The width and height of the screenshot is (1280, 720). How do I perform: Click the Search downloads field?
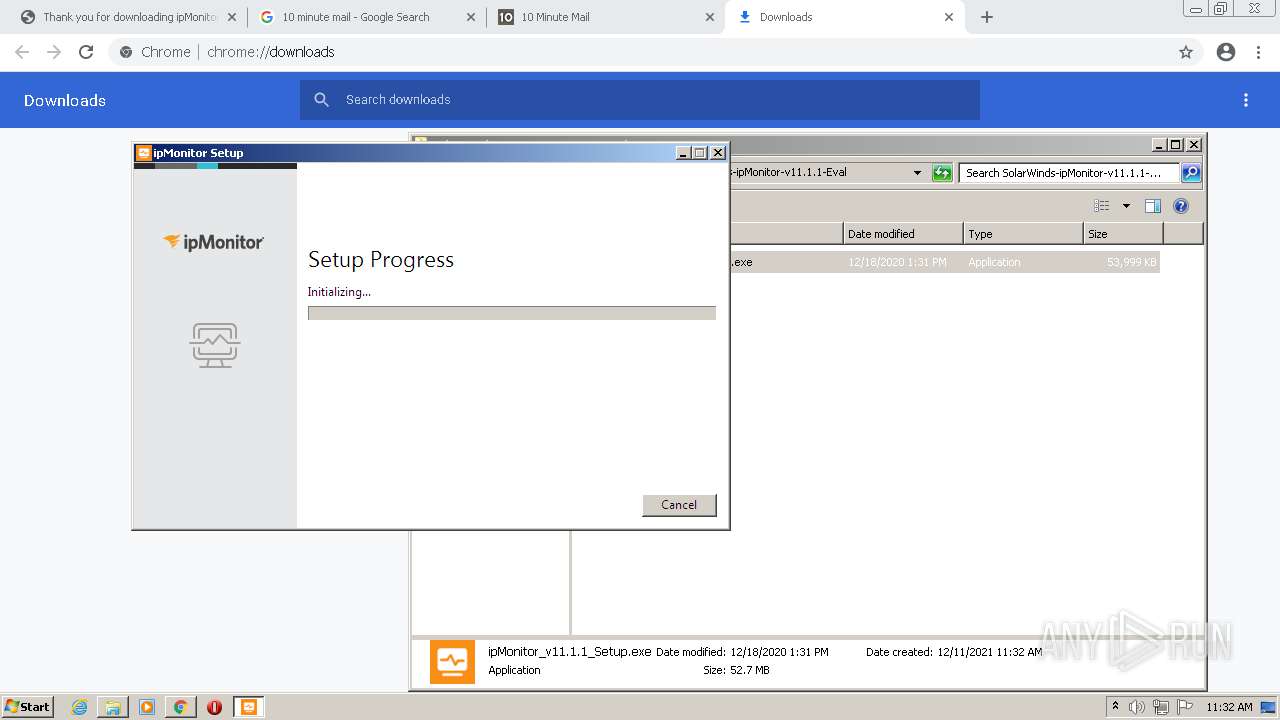(x=640, y=100)
